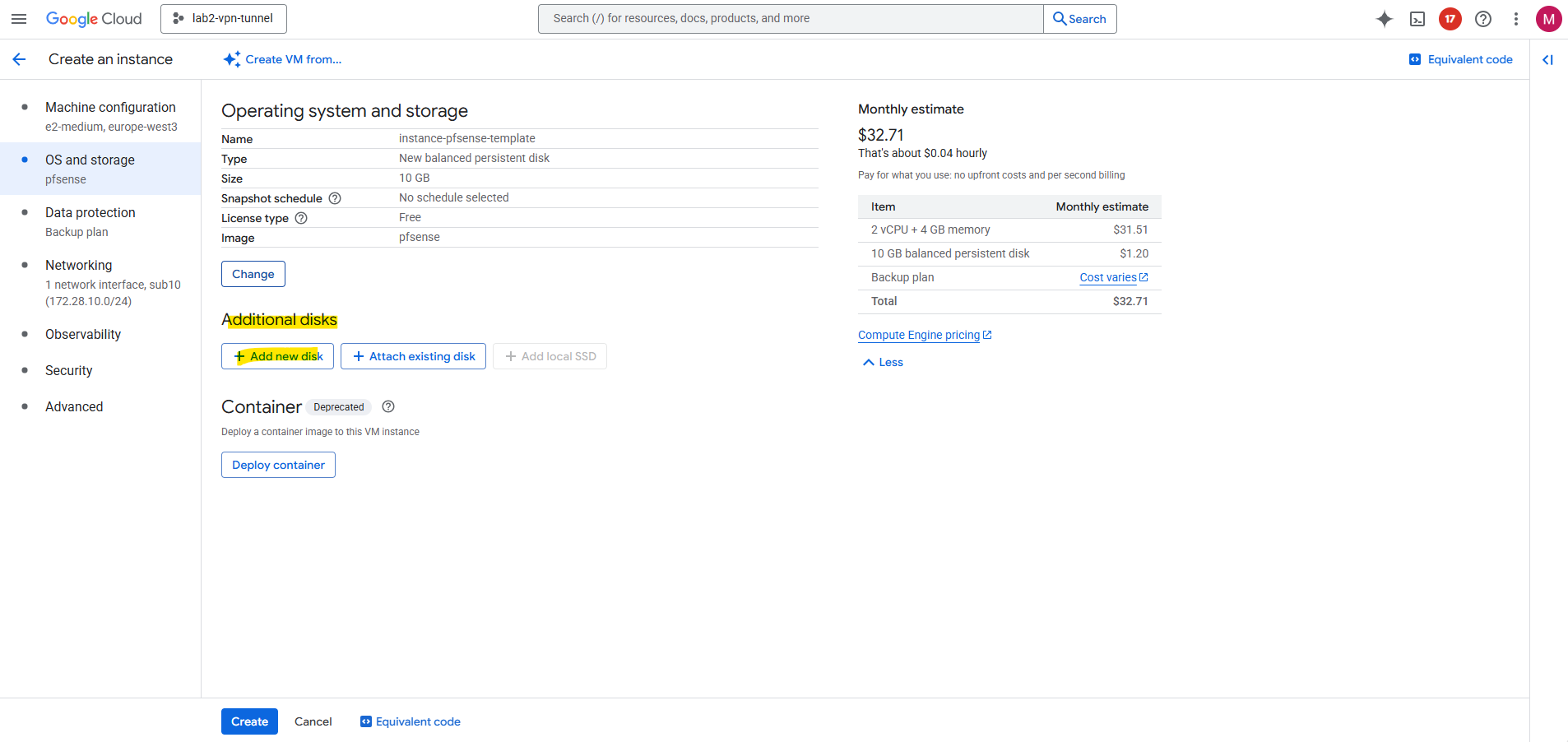
Task: Activate Cloud Shell terminal icon
Action: pos(1417,19)
